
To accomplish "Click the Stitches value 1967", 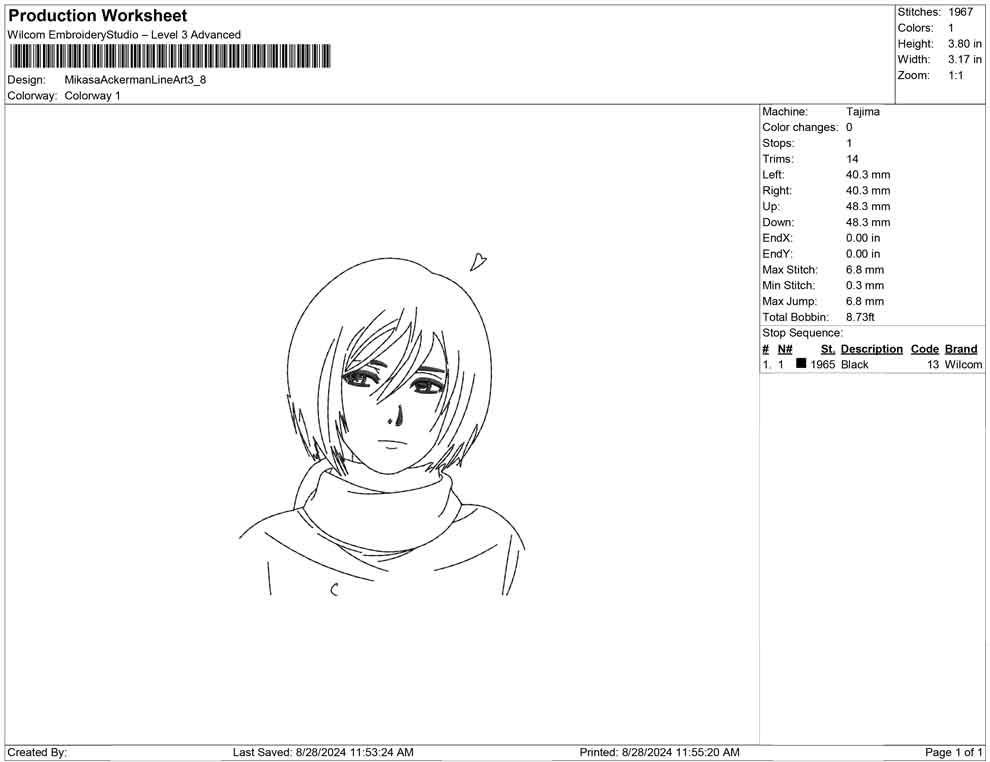I will pos(960,12).
